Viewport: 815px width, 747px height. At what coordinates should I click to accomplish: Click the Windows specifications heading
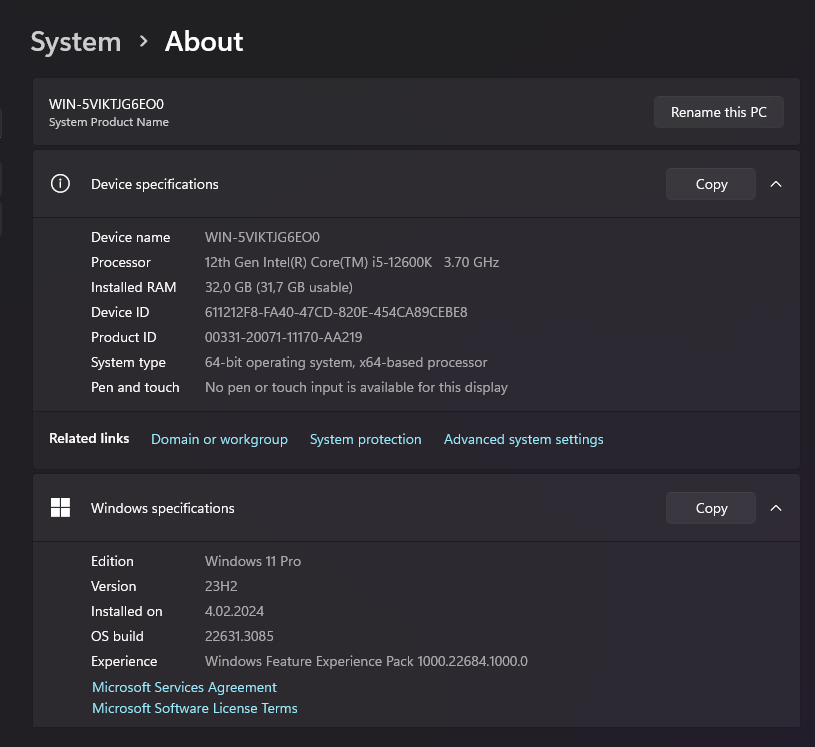coord(163,508)
